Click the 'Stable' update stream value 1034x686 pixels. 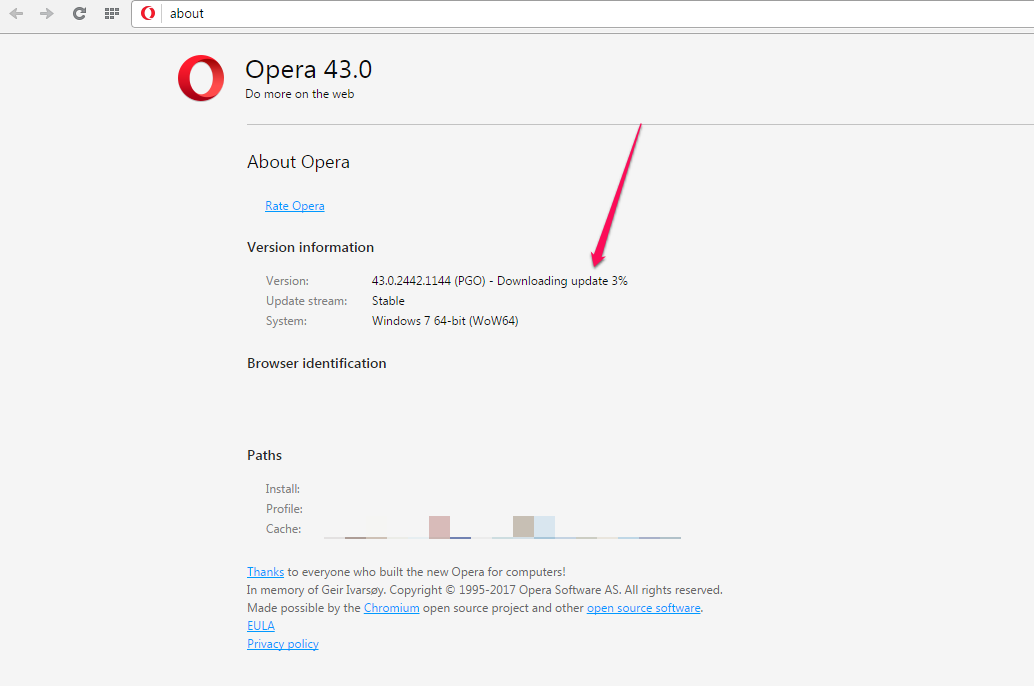coord(388,301)
